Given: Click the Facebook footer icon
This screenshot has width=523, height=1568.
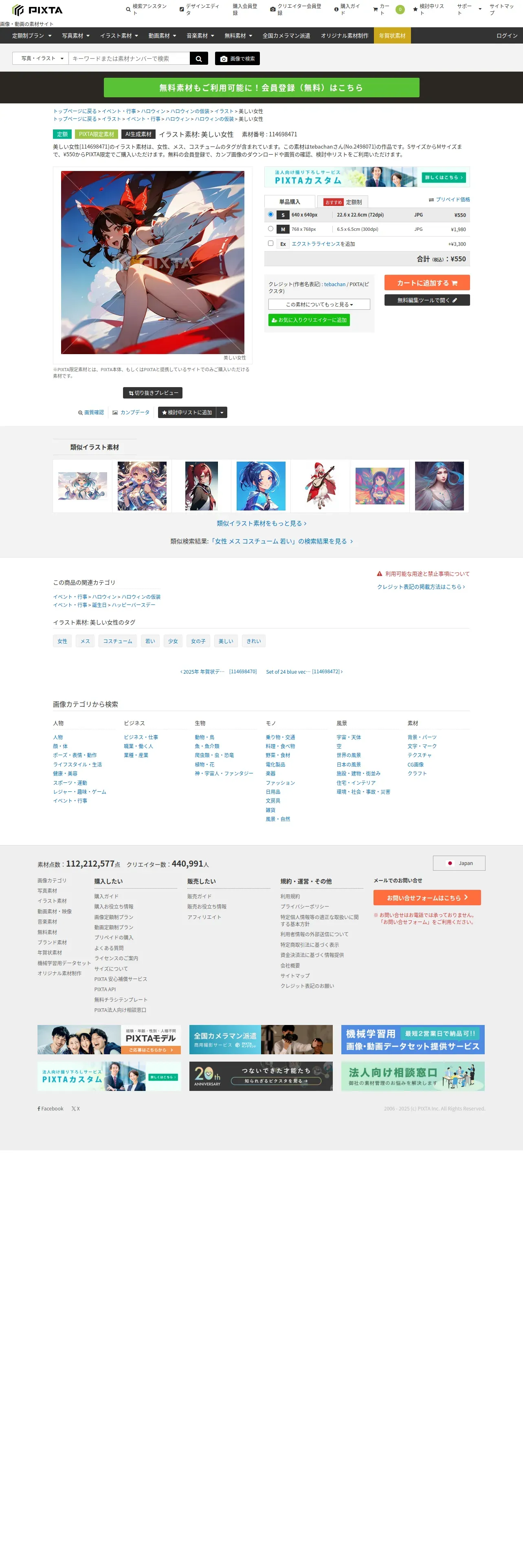Looking at the screenshot, I should [51, 1108].
